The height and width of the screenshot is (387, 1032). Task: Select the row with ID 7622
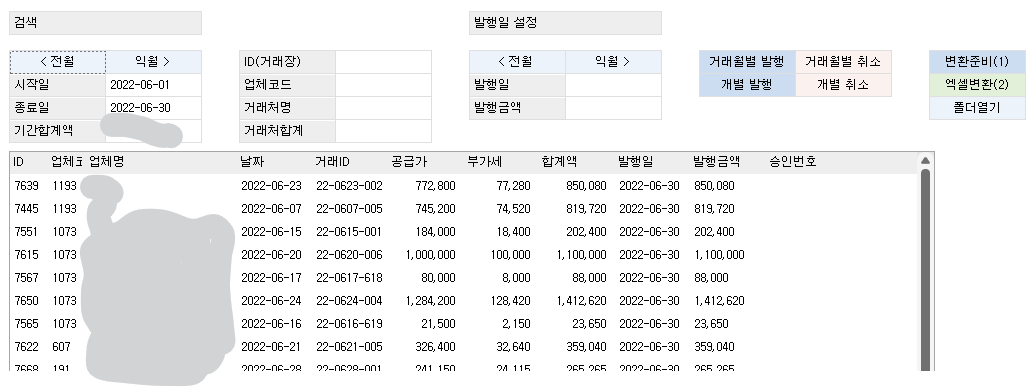point(464,347)
